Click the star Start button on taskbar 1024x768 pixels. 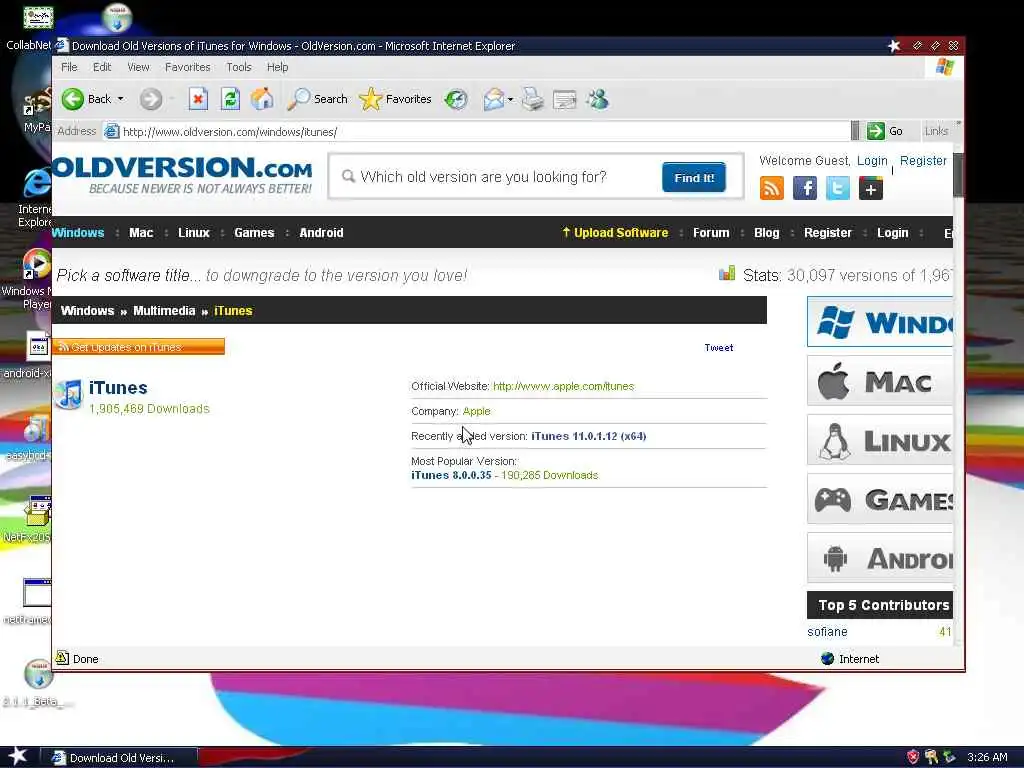click(x=17, y=756)
